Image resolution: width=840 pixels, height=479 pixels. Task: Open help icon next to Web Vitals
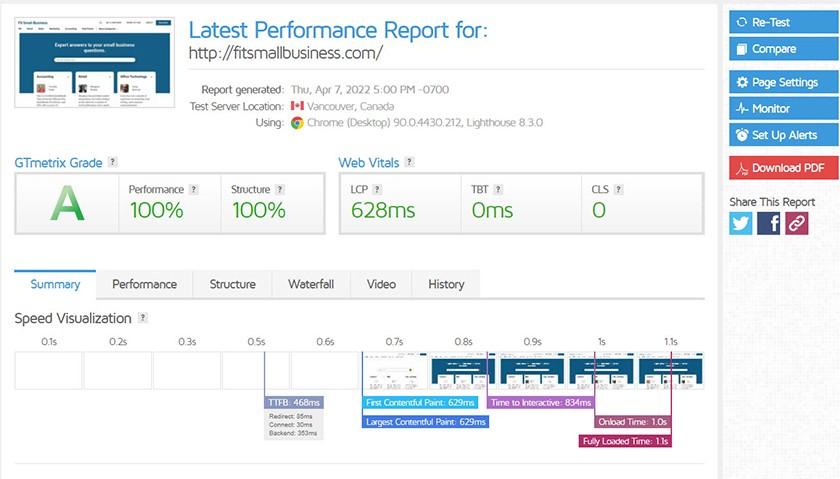coord(409,162)
